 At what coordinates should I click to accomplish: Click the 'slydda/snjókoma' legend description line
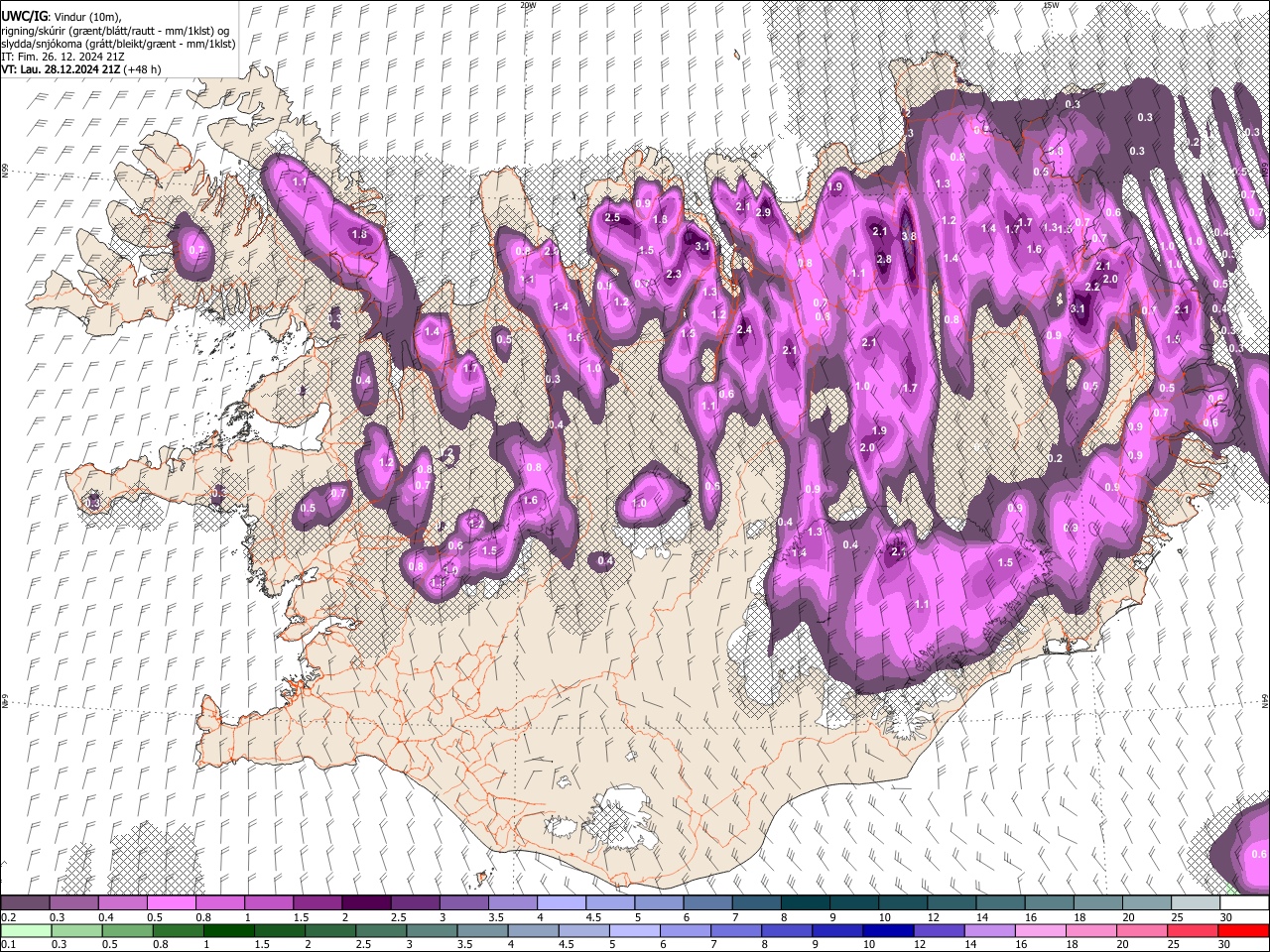pyautogui.click(x=118, y=44)
